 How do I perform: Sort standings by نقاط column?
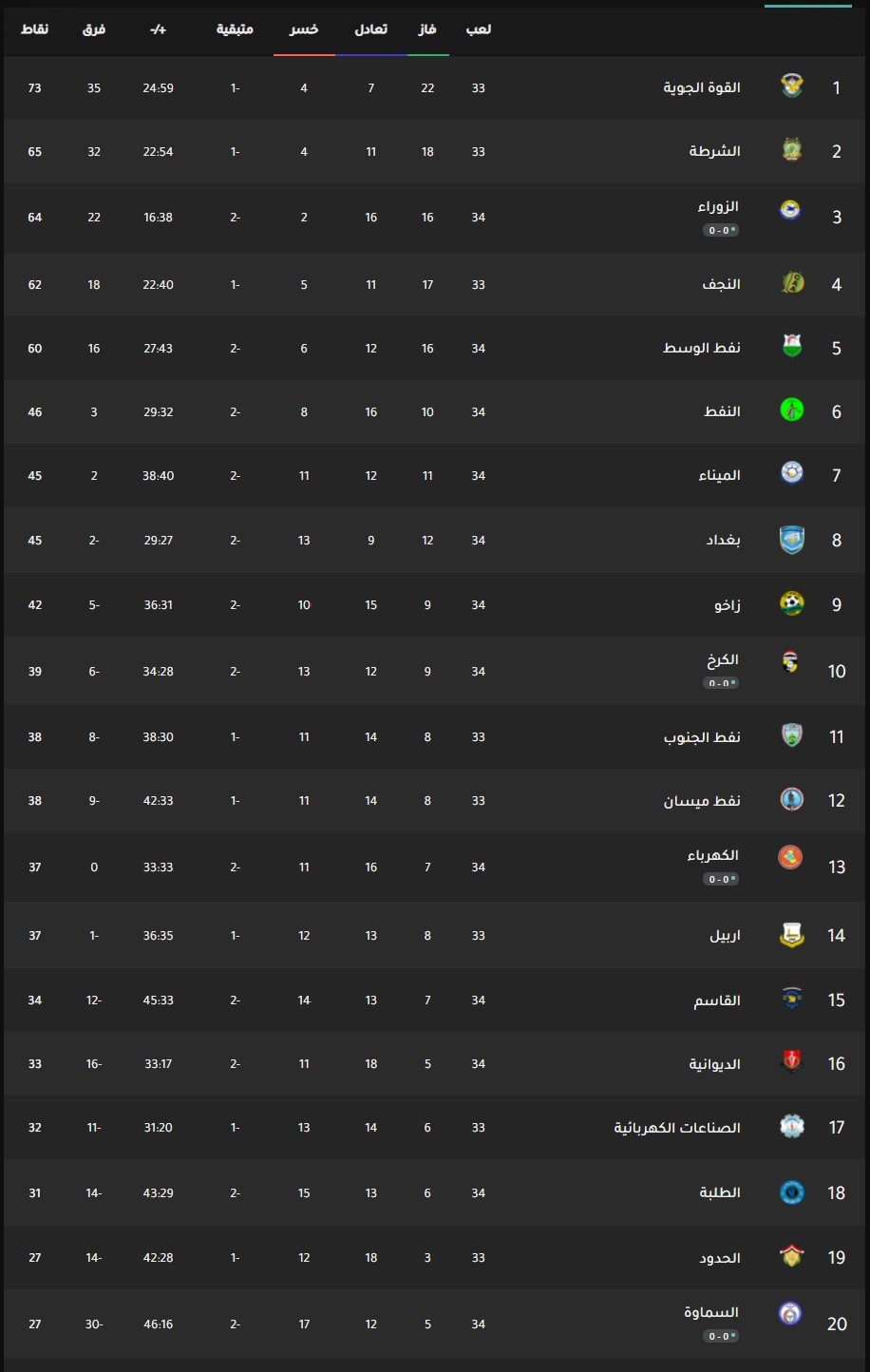tap(35, 29)
